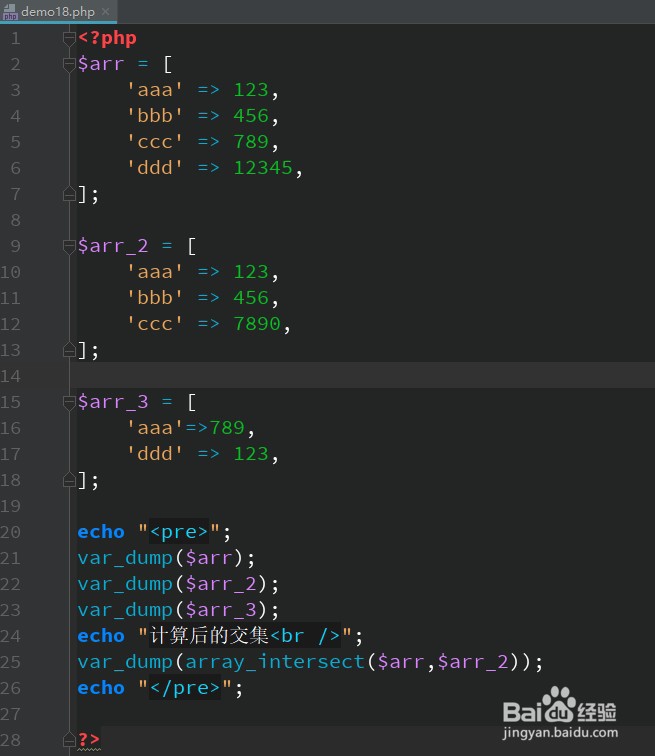
Task: Click the 'ccc' key on line 5
Action: [x=155, y=142]
